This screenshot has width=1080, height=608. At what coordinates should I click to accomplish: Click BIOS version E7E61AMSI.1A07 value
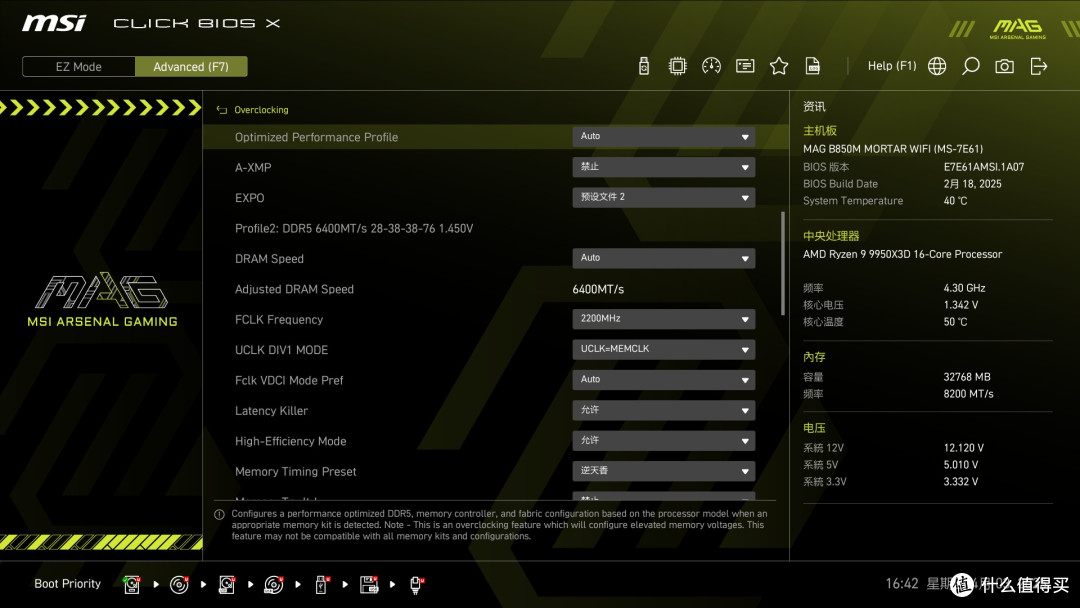click(x=984, y=167)
